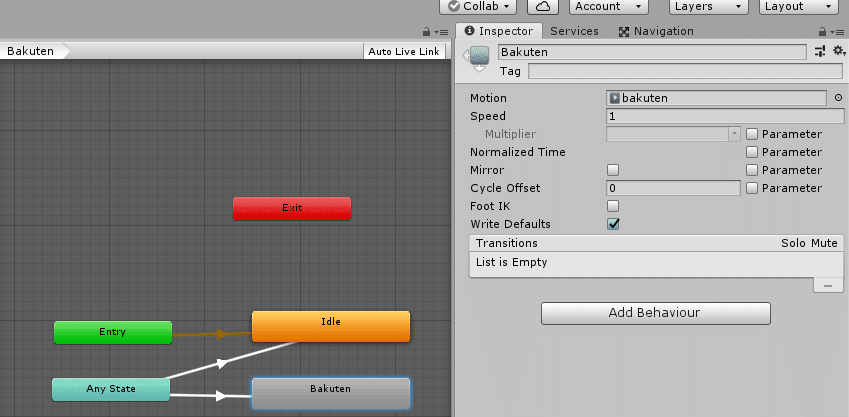Click the Normalized Time label
The width and height of the screenshot is (849, 417).
coord(518,152)
